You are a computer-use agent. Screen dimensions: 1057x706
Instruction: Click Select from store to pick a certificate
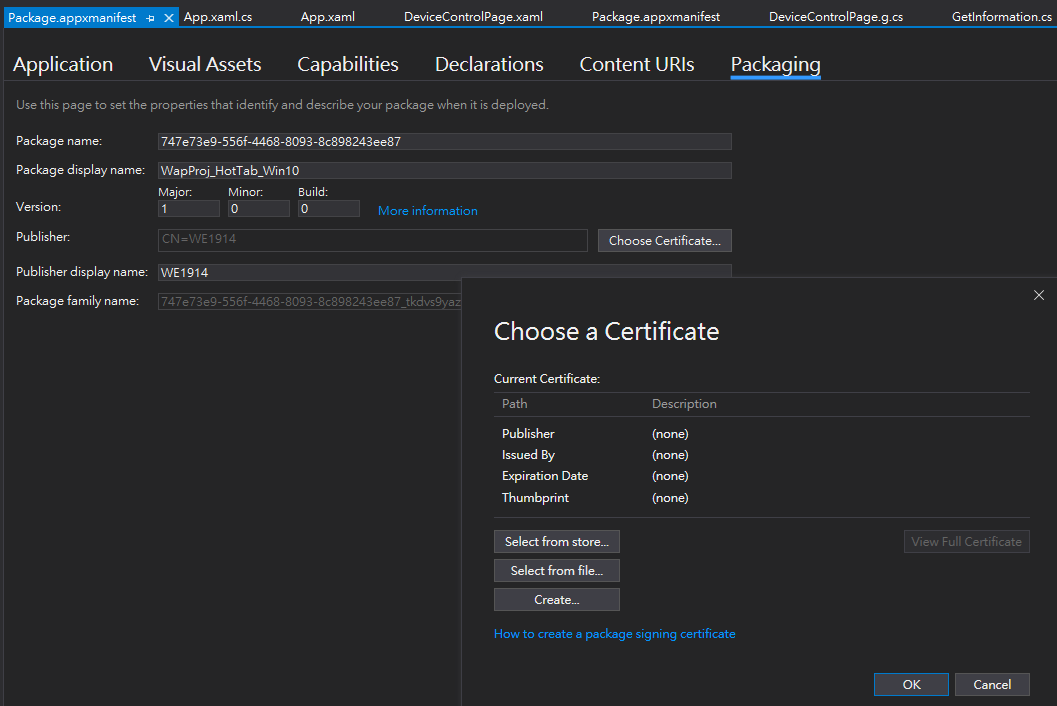click(556, 541)
